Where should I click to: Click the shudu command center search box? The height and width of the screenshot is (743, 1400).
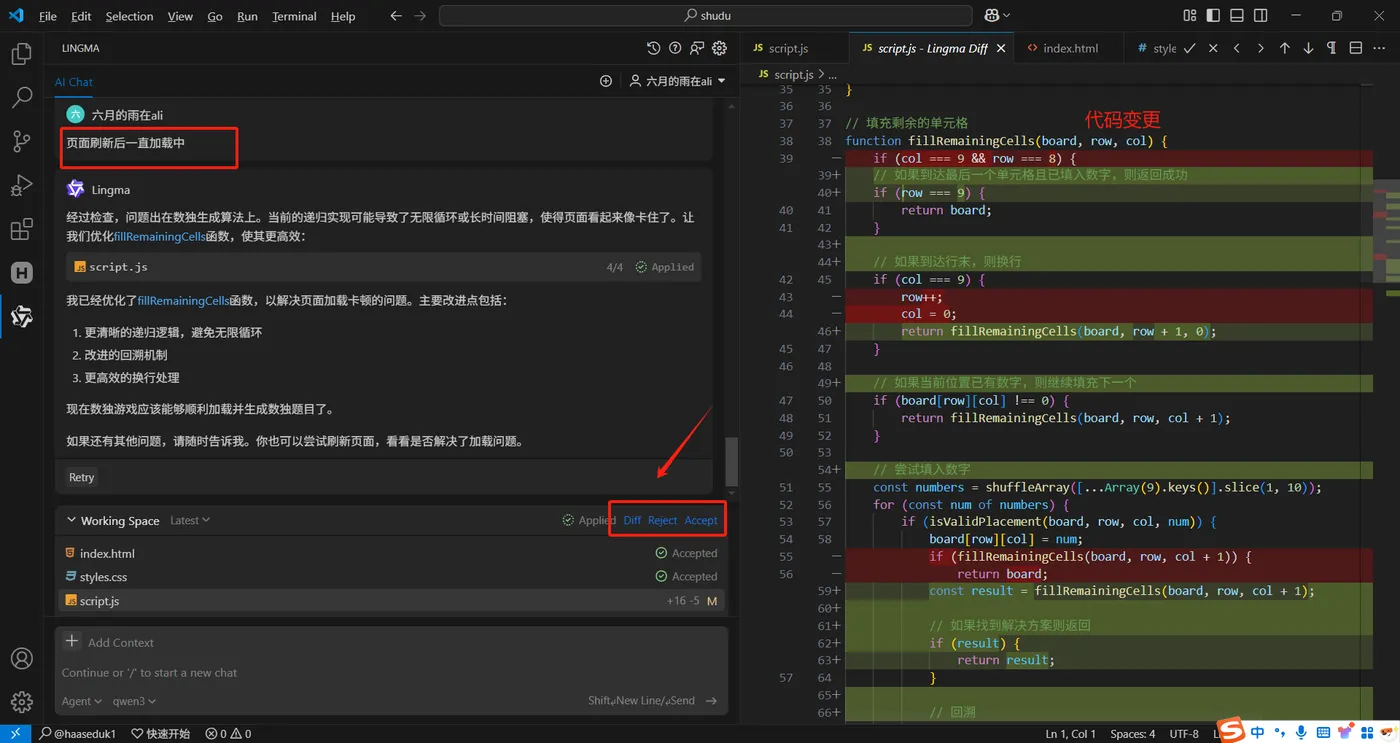pos(706,16)
